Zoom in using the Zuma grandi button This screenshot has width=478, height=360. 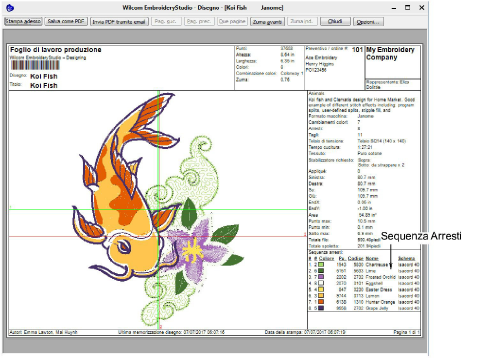(x=267, y=22)
